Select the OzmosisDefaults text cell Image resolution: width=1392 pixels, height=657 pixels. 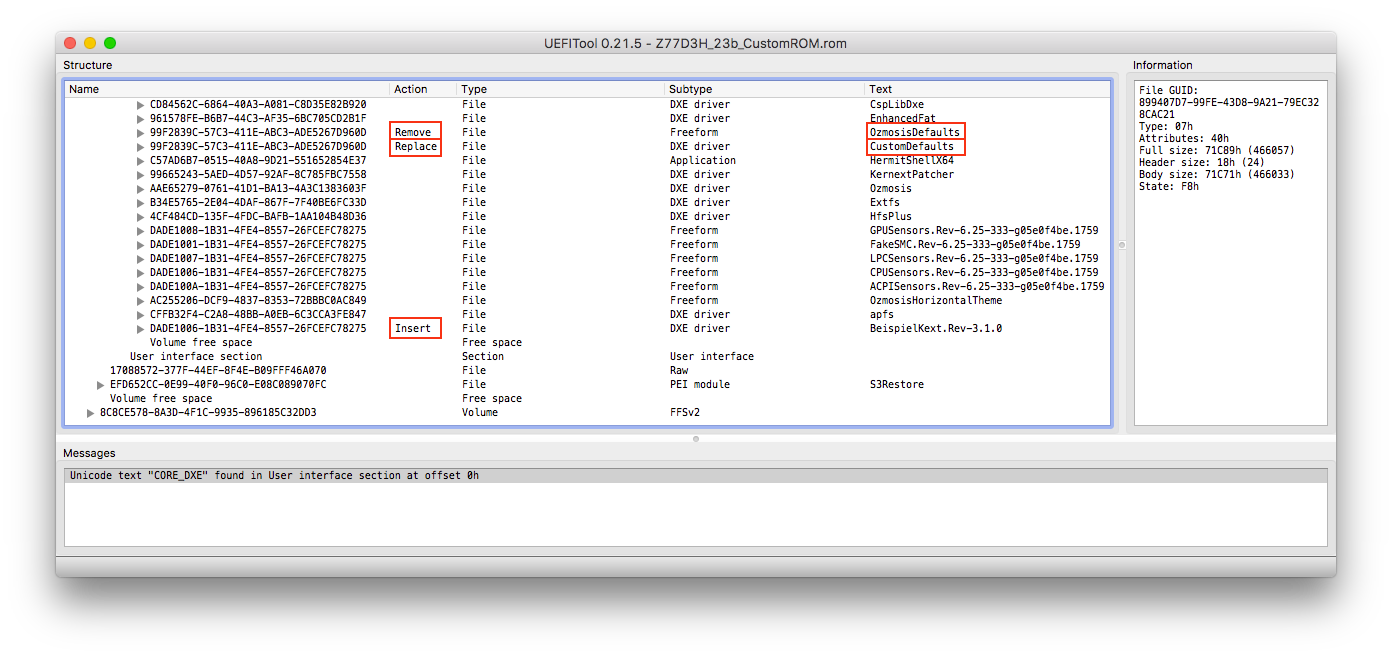(x=915, y=132)
